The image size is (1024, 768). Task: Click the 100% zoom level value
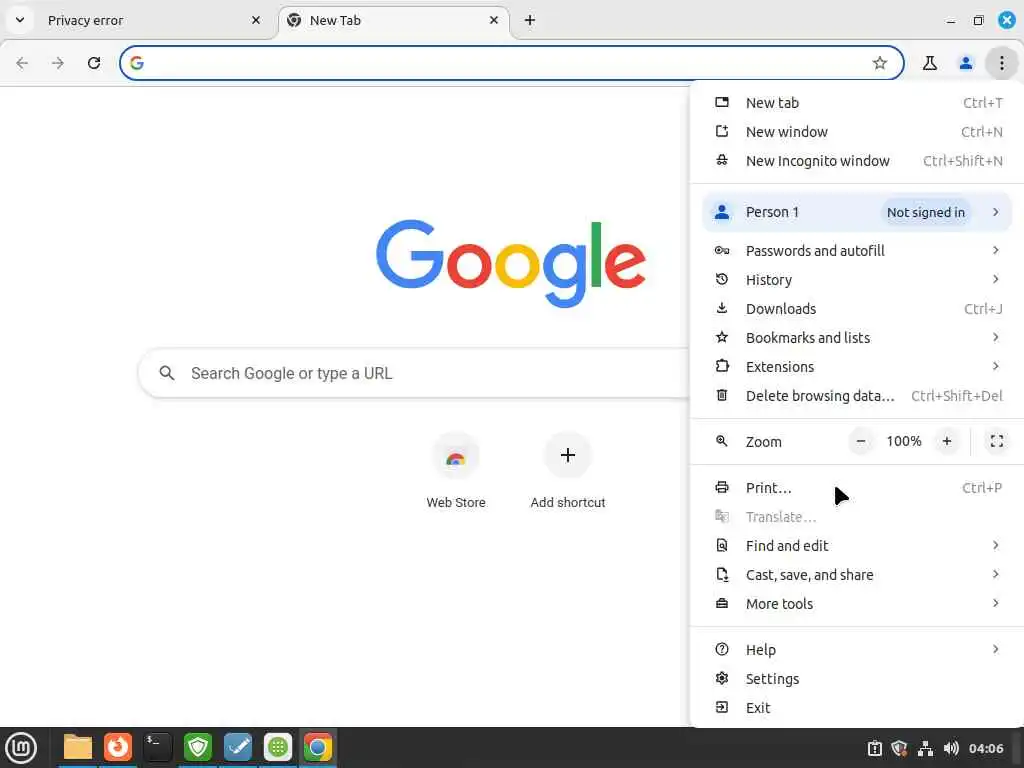[x=904, y=441]
